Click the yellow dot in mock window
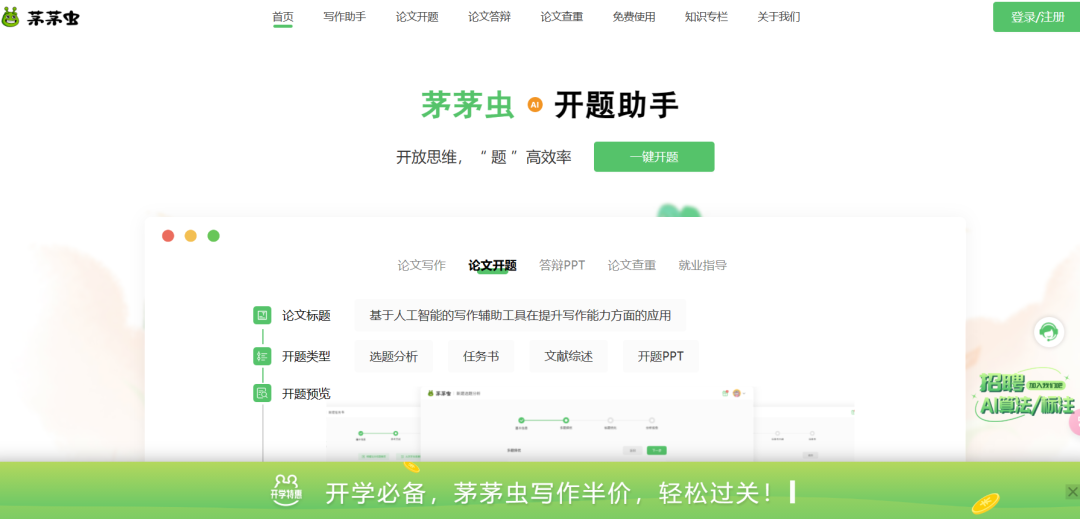1080x519 pixels. [x=191, y=236]
